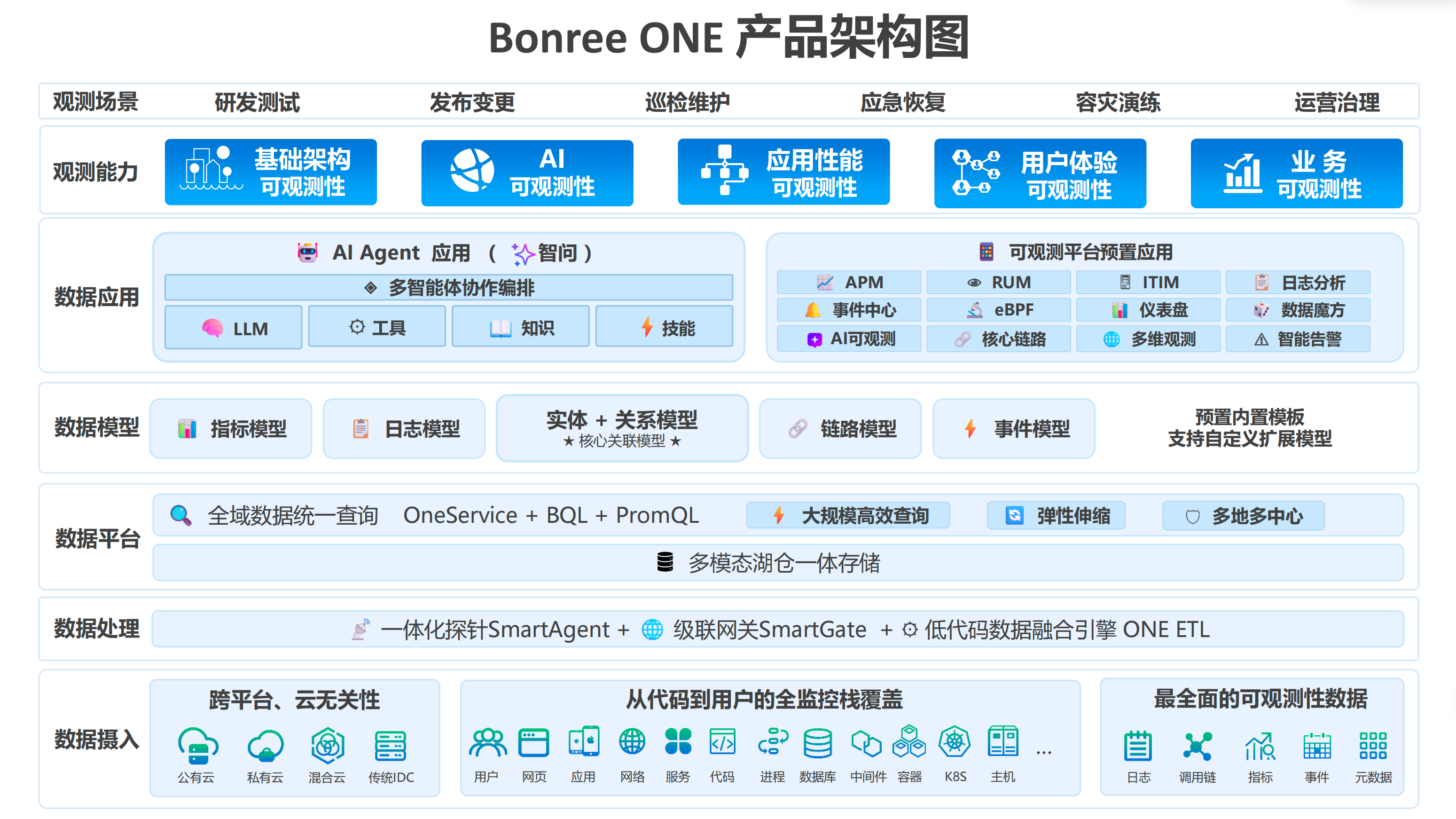Select the 用户 users icon
The width and height of the screenshot is (1456, 819).
[487, 743]
